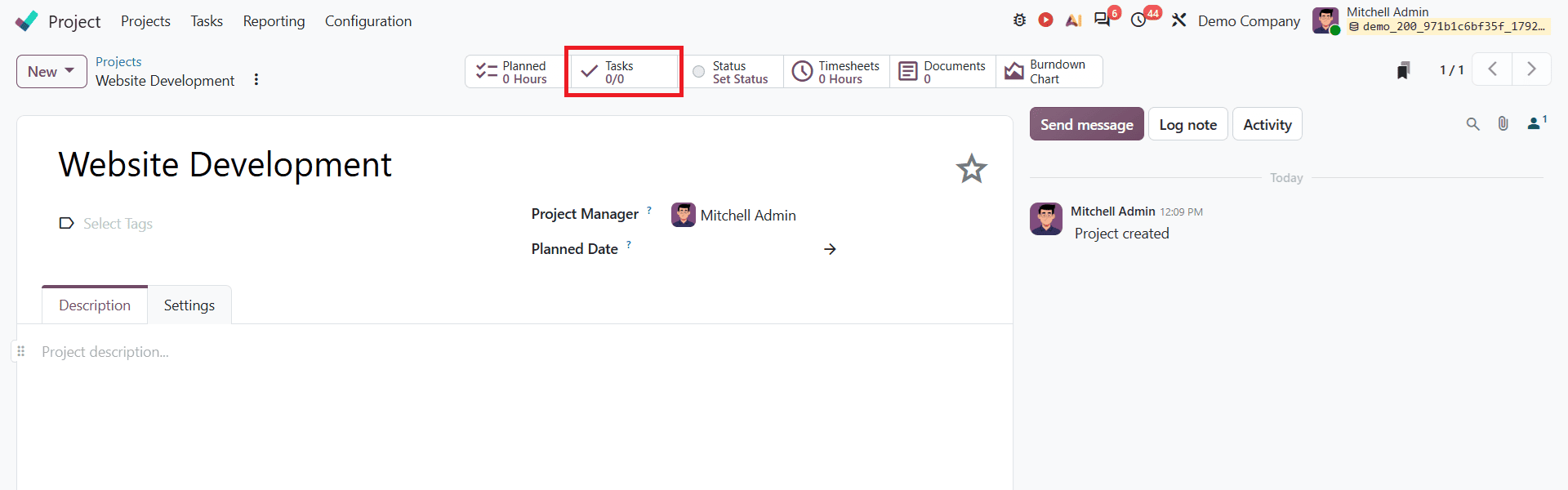This screenshot has width=1568, height=490.
Task: Open the Projects menu
Action: (145, 21)
